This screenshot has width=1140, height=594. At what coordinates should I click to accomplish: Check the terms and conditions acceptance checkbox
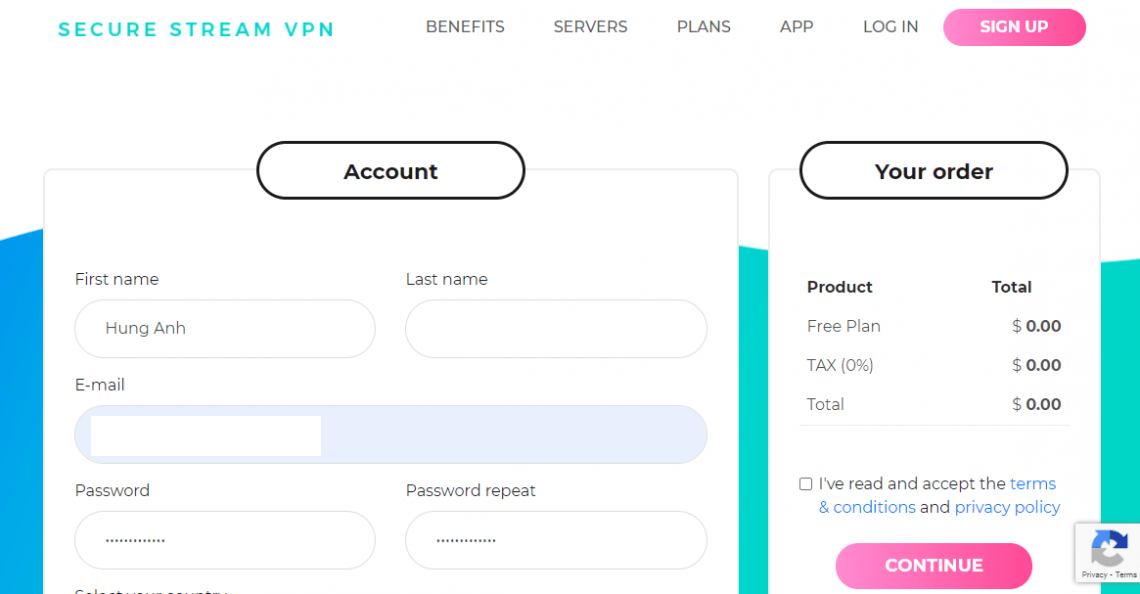click(x=805, y=483)
